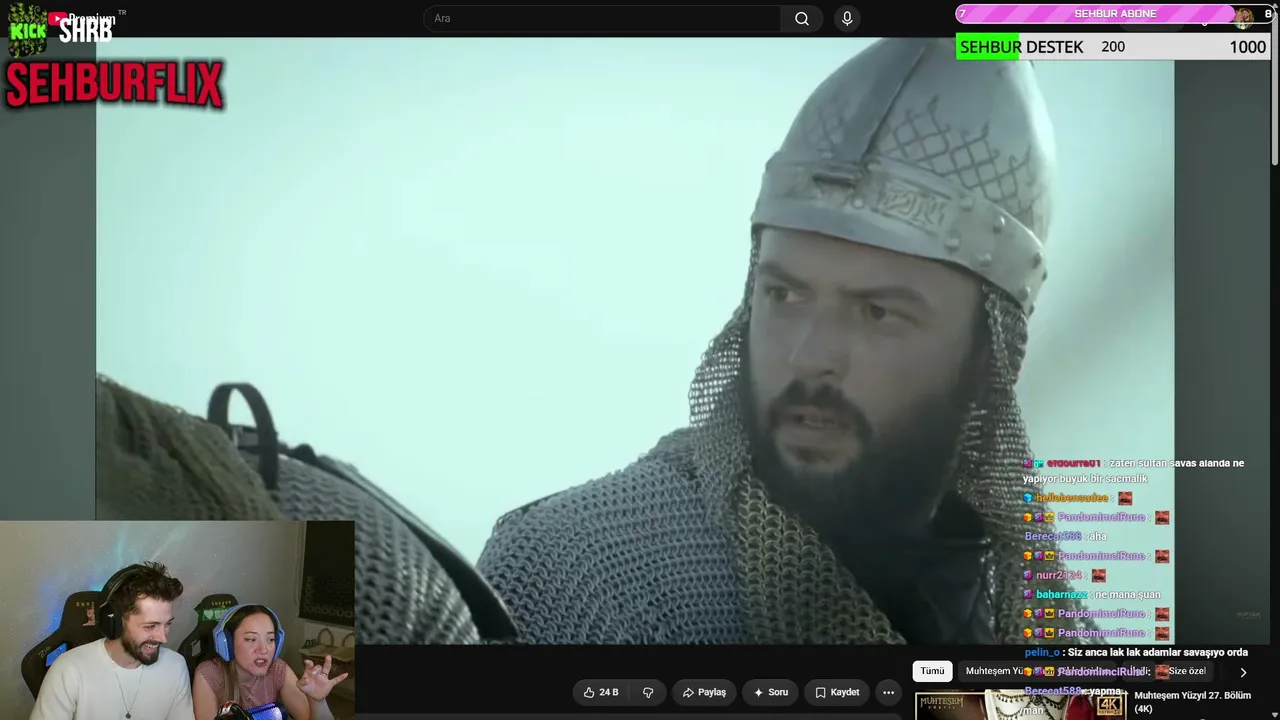
Task: Select the Tümü filter chip
Action: click(932, 671)
